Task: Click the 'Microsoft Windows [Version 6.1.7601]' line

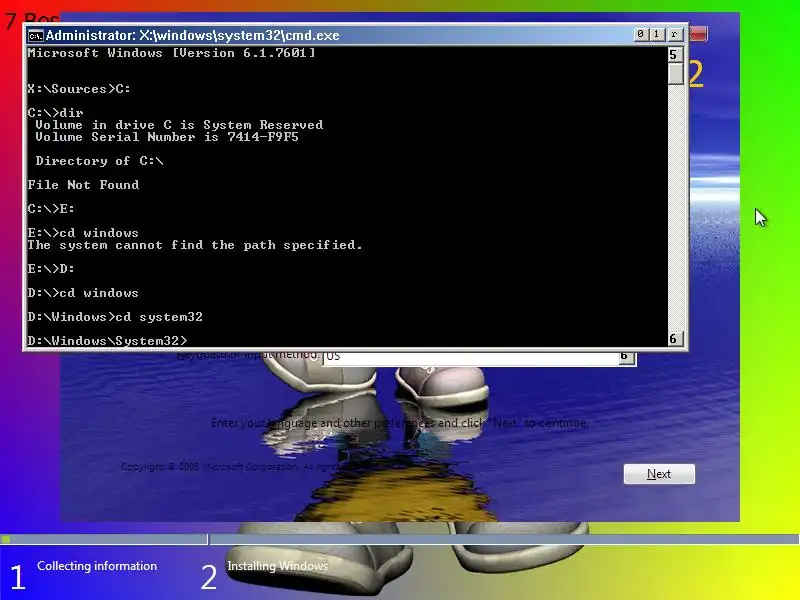Action: point(171,53)
